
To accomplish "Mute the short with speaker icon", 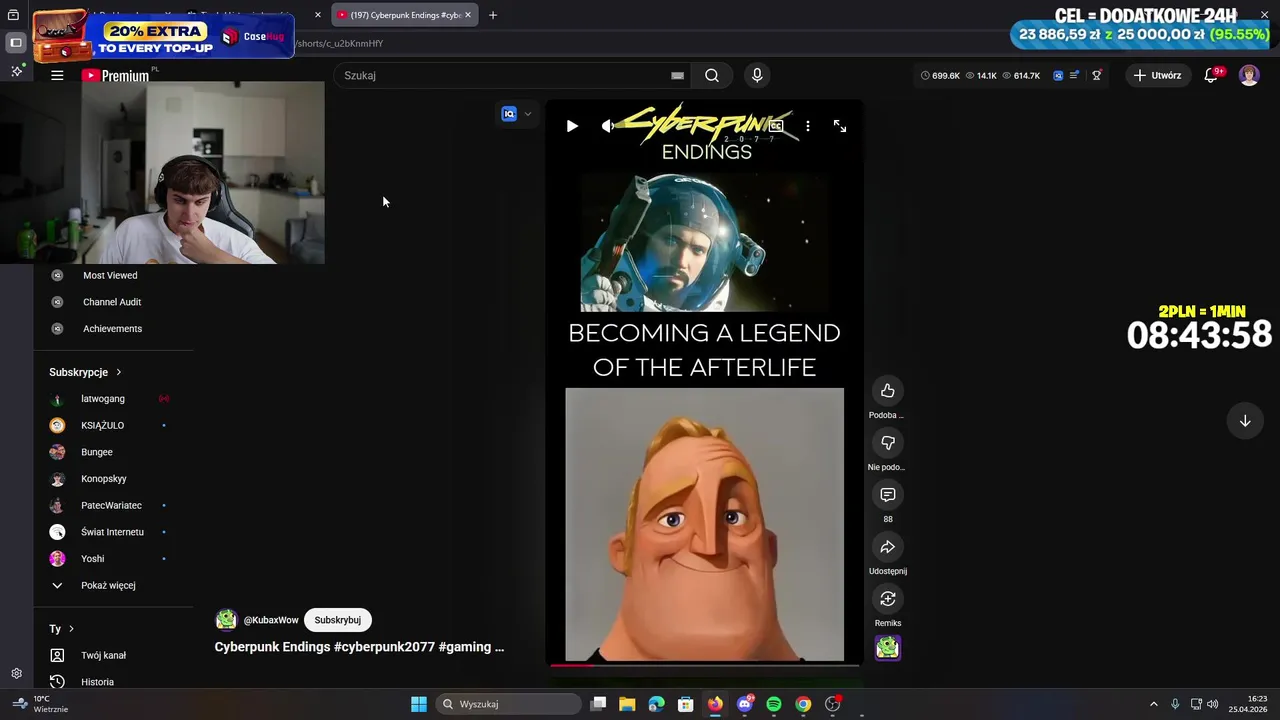I will pos(608,126).
